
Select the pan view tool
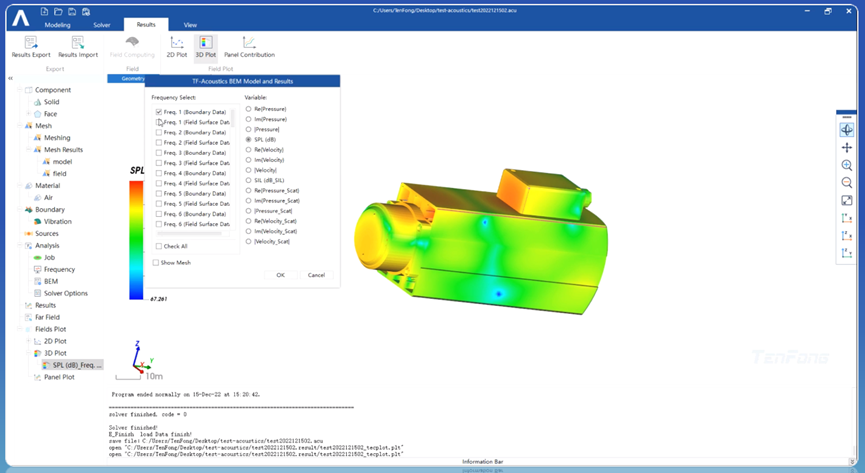pos(847,147)
